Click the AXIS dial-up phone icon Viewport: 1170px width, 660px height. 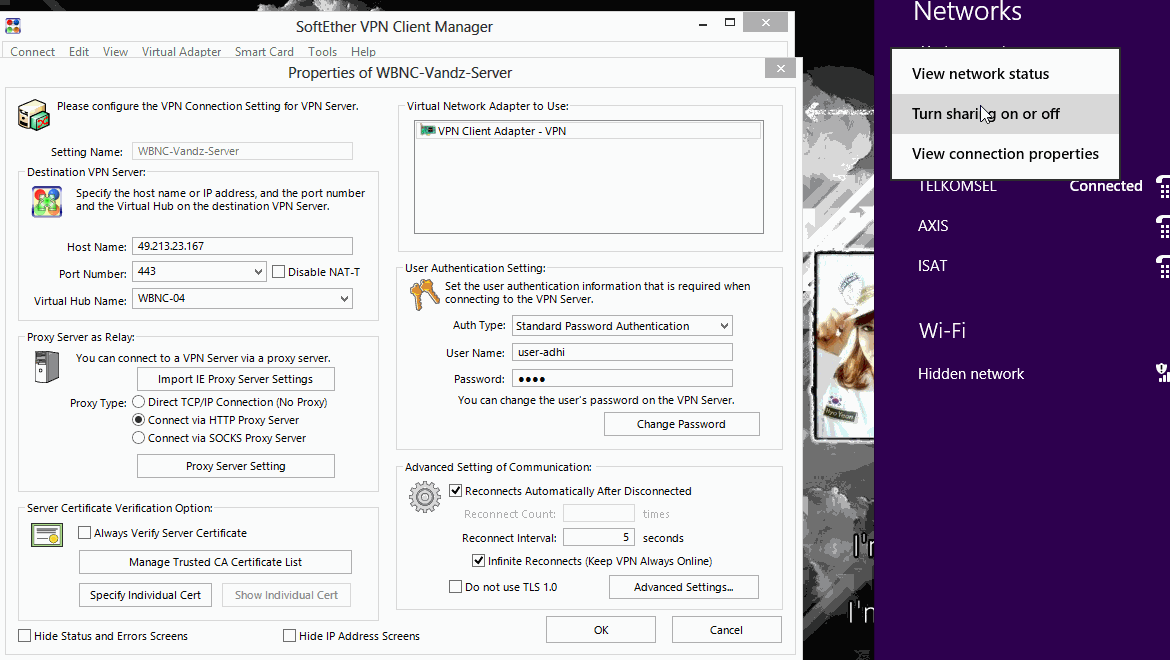pos(1163,226)
